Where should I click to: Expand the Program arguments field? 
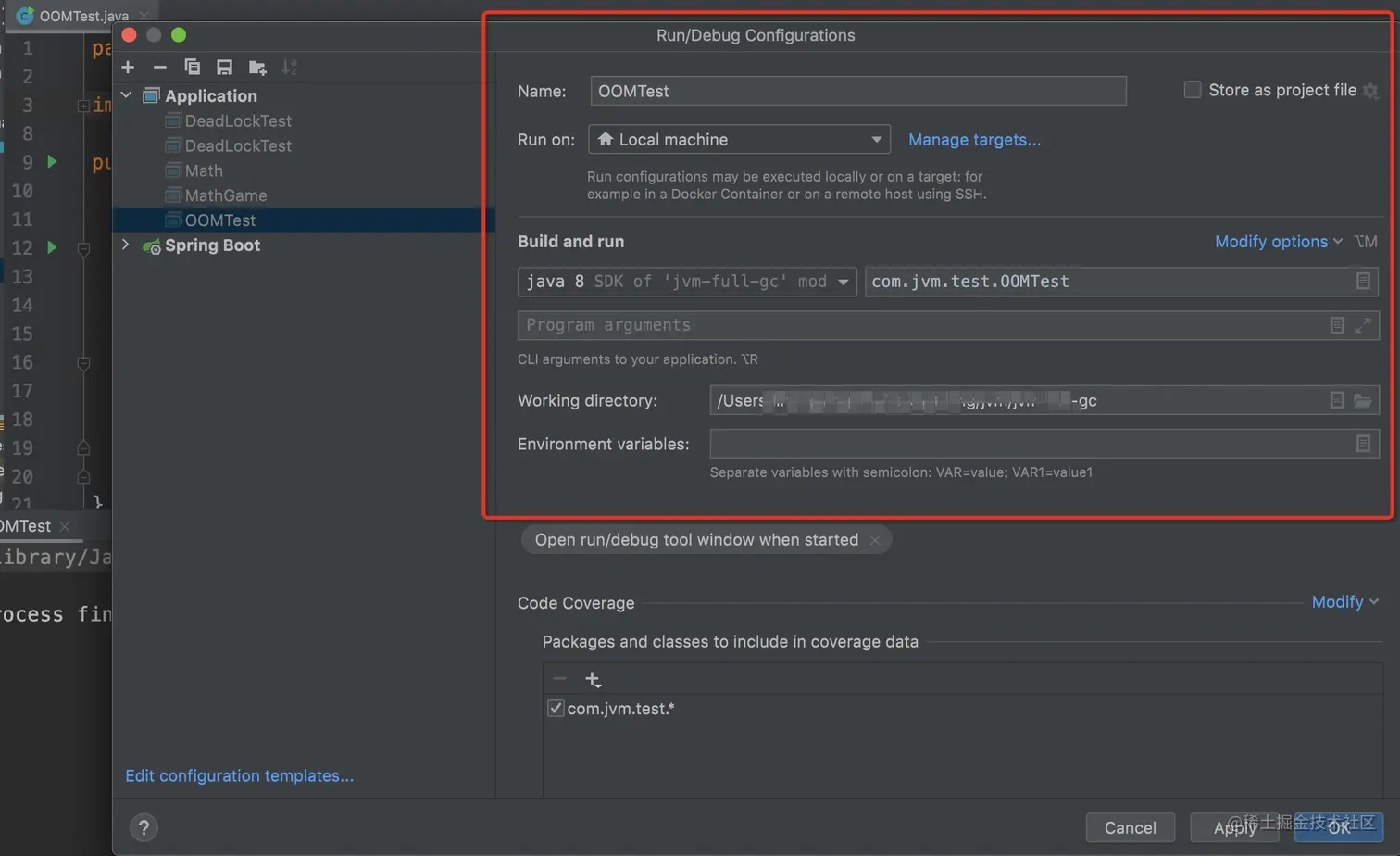pyautogui.click(x=1363, y=325)
